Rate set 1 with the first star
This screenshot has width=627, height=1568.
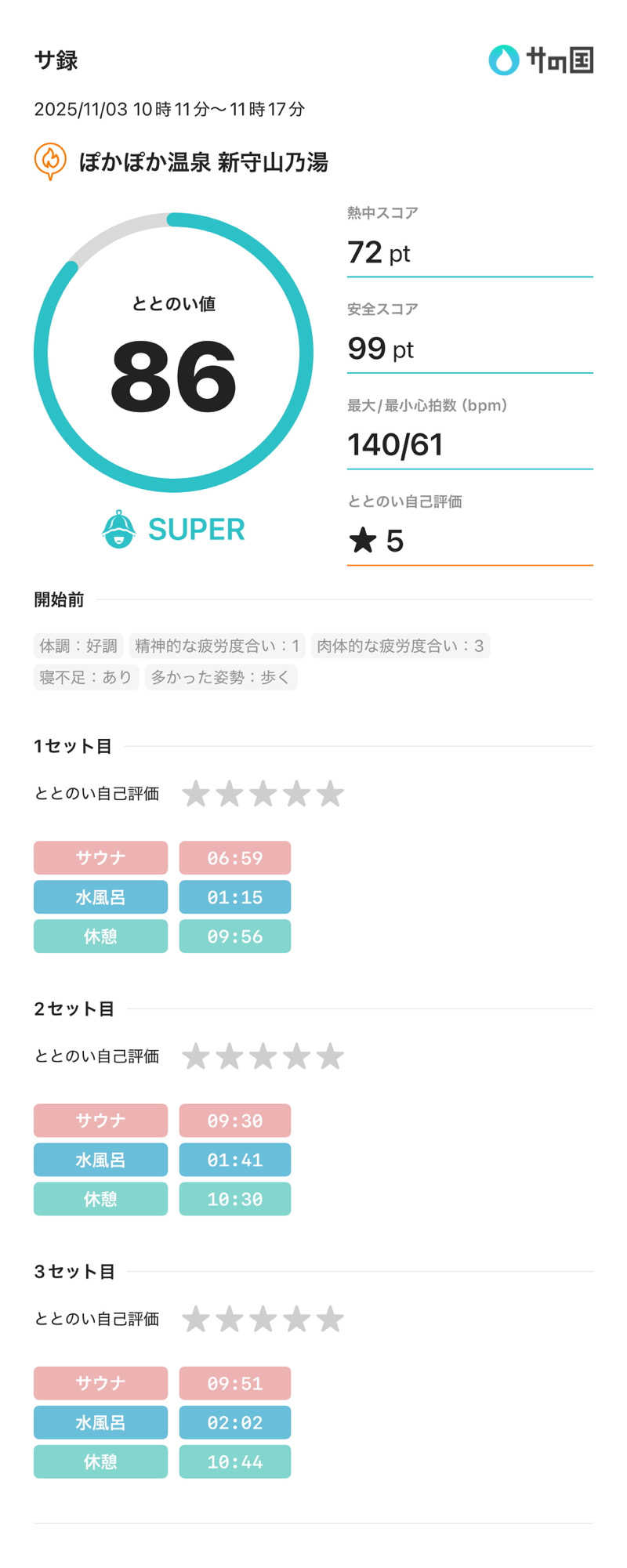coord(195,794)
